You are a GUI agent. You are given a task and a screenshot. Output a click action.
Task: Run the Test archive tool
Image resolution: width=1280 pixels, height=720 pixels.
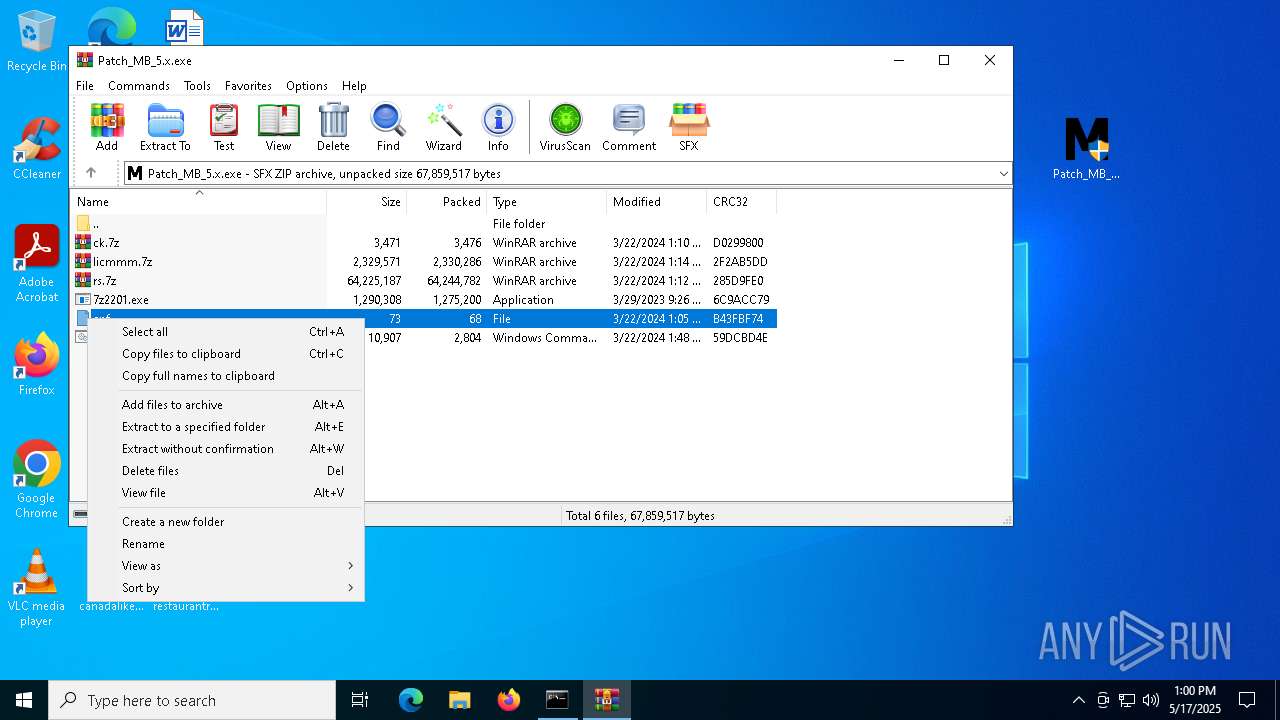(224, 127)
